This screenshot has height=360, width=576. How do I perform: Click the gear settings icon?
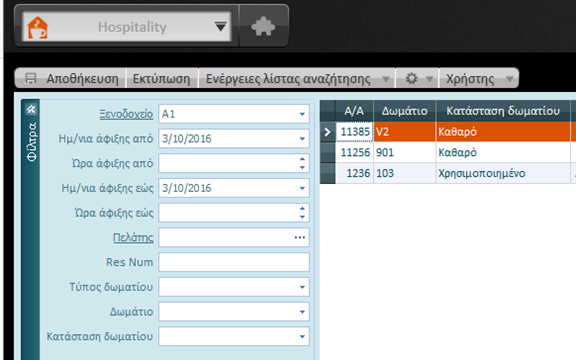[411, 78]
